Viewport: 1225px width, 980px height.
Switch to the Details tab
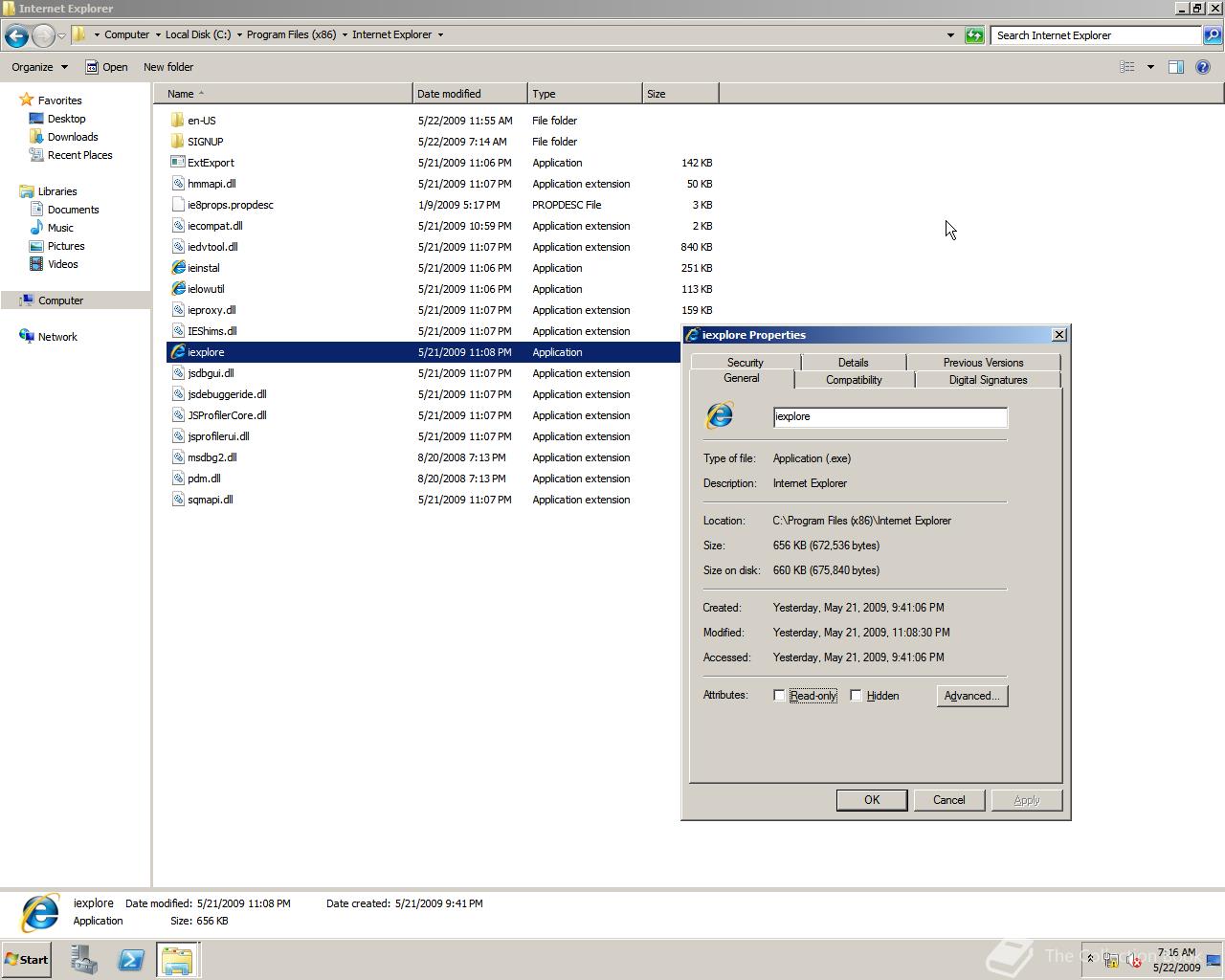coord(853,363)
